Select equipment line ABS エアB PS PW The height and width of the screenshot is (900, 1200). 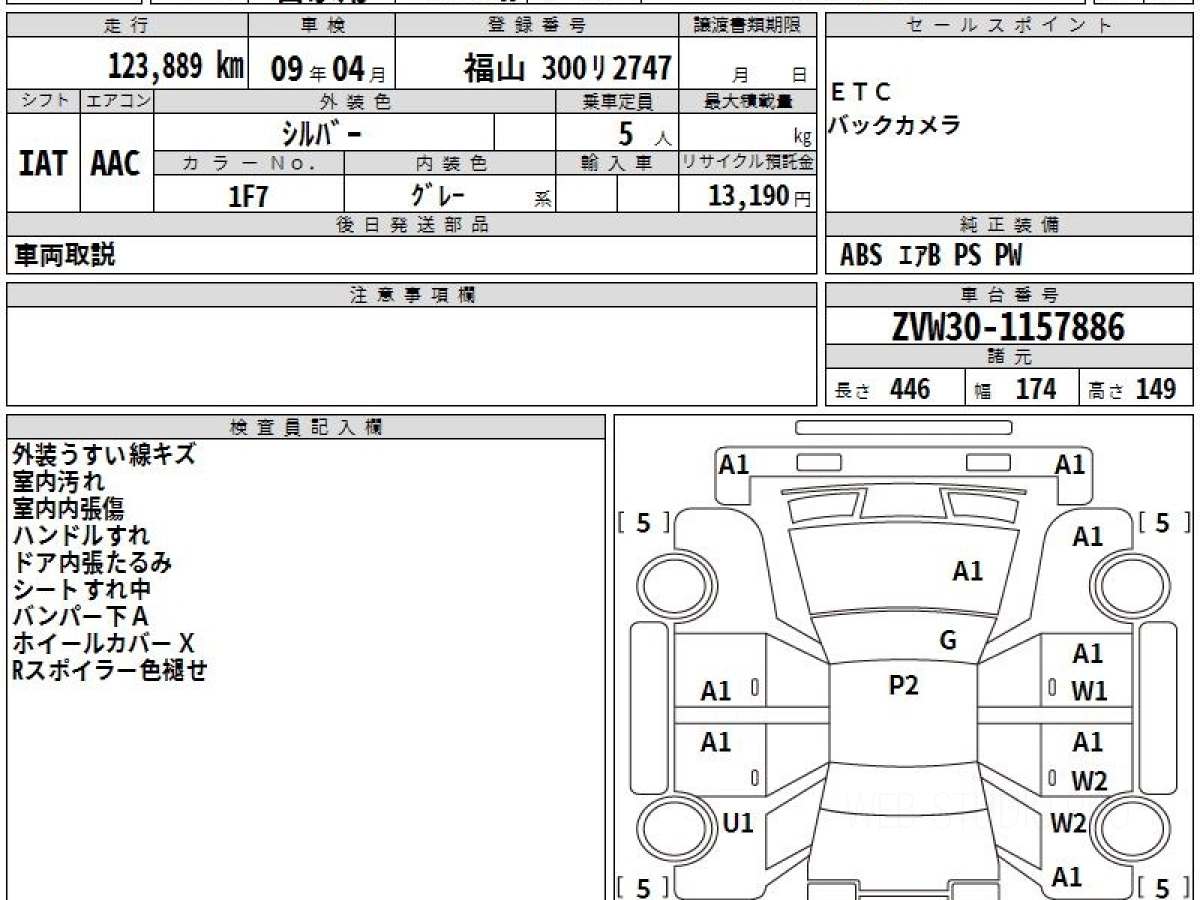point(931,256)
